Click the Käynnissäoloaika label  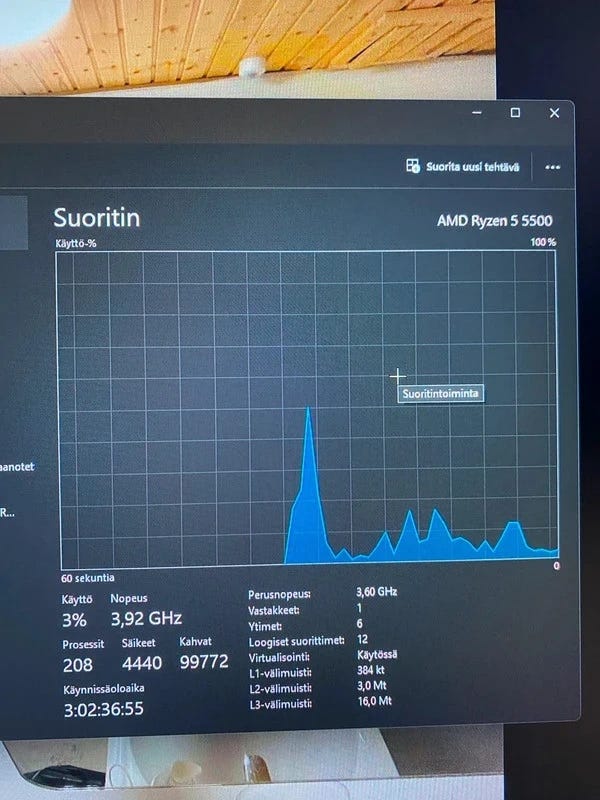104,689
